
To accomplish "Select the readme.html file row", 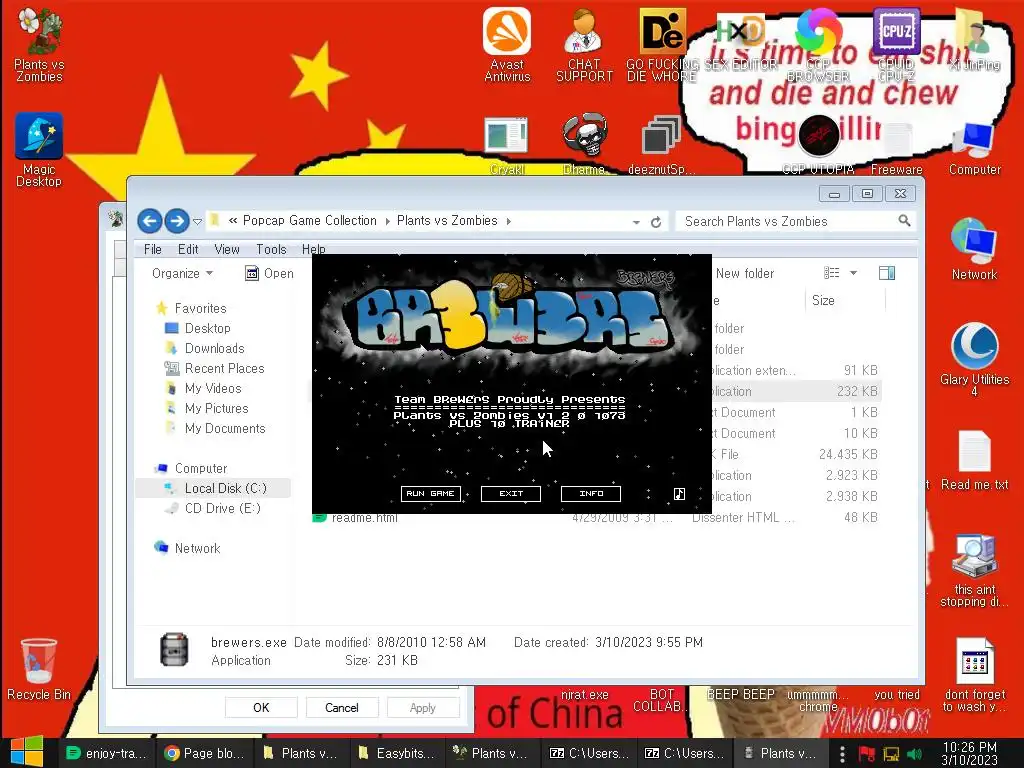I will [x=596, y=518].
